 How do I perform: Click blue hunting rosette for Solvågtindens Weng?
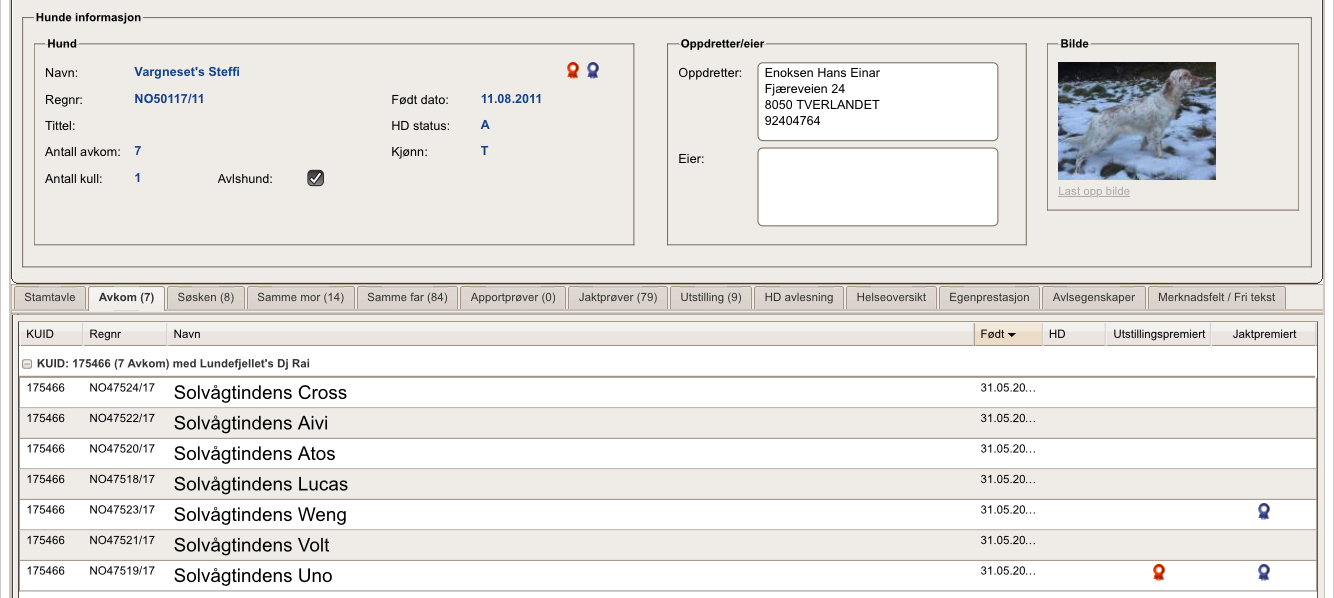pyautogui.click(x=1264, y=511)
